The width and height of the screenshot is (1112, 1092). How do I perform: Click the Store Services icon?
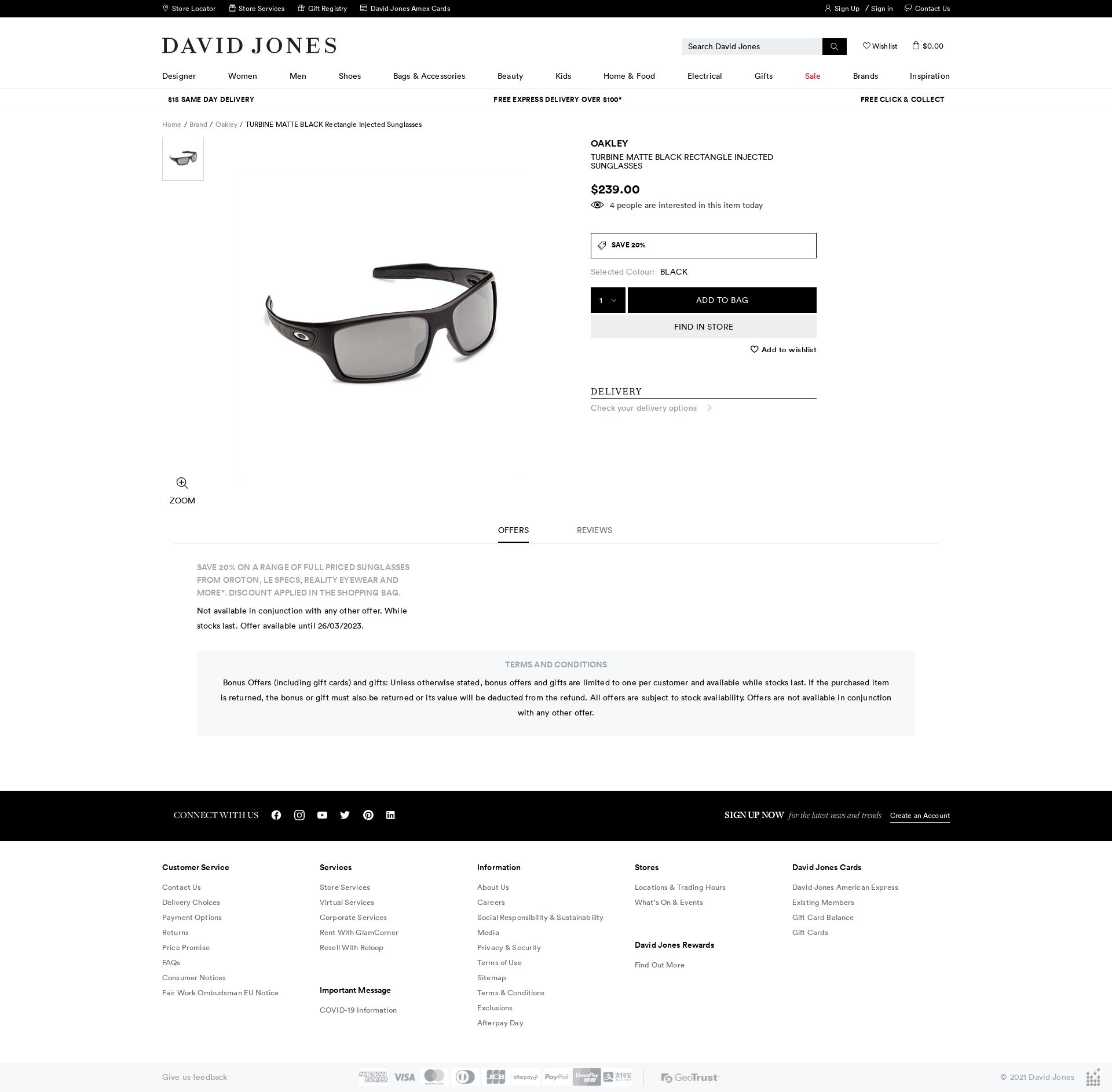tap(232, 8)
